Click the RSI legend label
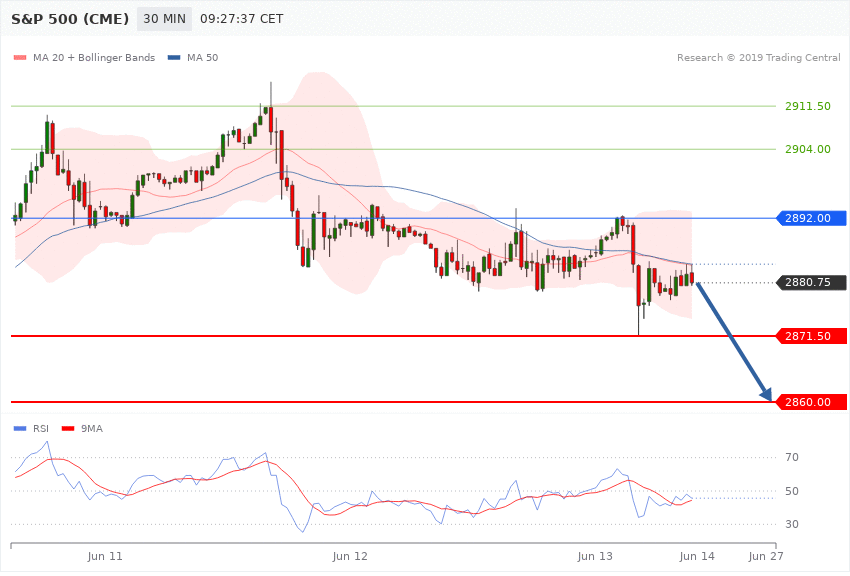The image size is (850, 576). (x=41, y=429)
